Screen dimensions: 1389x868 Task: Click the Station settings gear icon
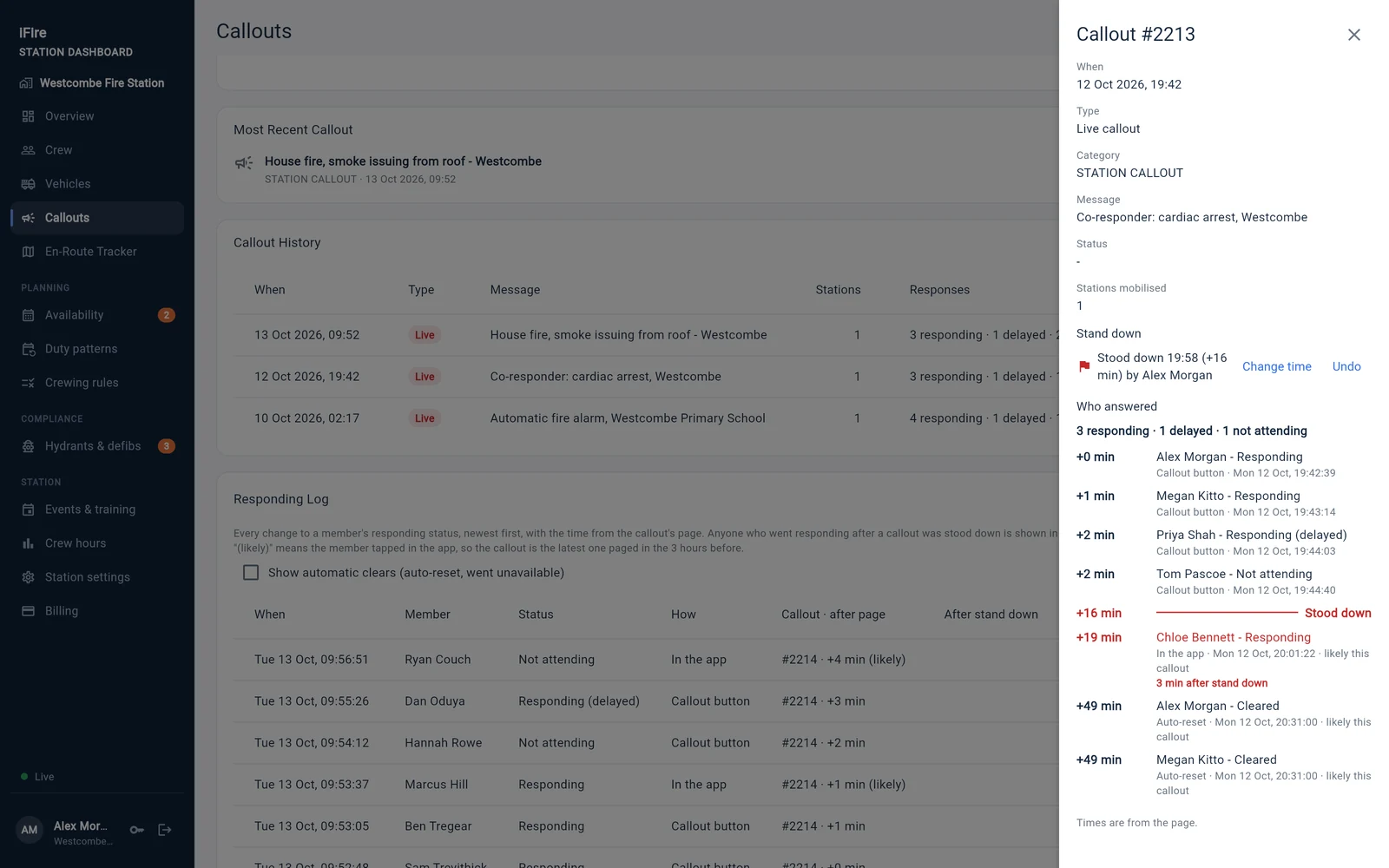pos(28,577)
